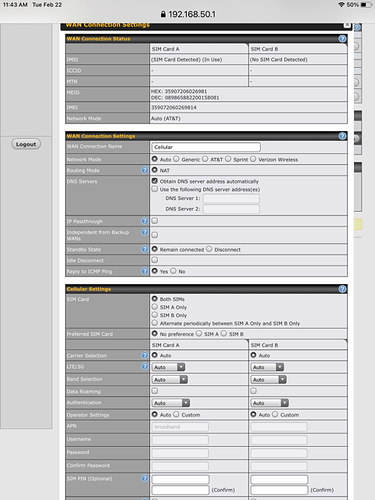The width and height of the screenshot is (375, 500).
Task: Select Auto Carrier Selection for SIM Card A
Action: [155, 355]
